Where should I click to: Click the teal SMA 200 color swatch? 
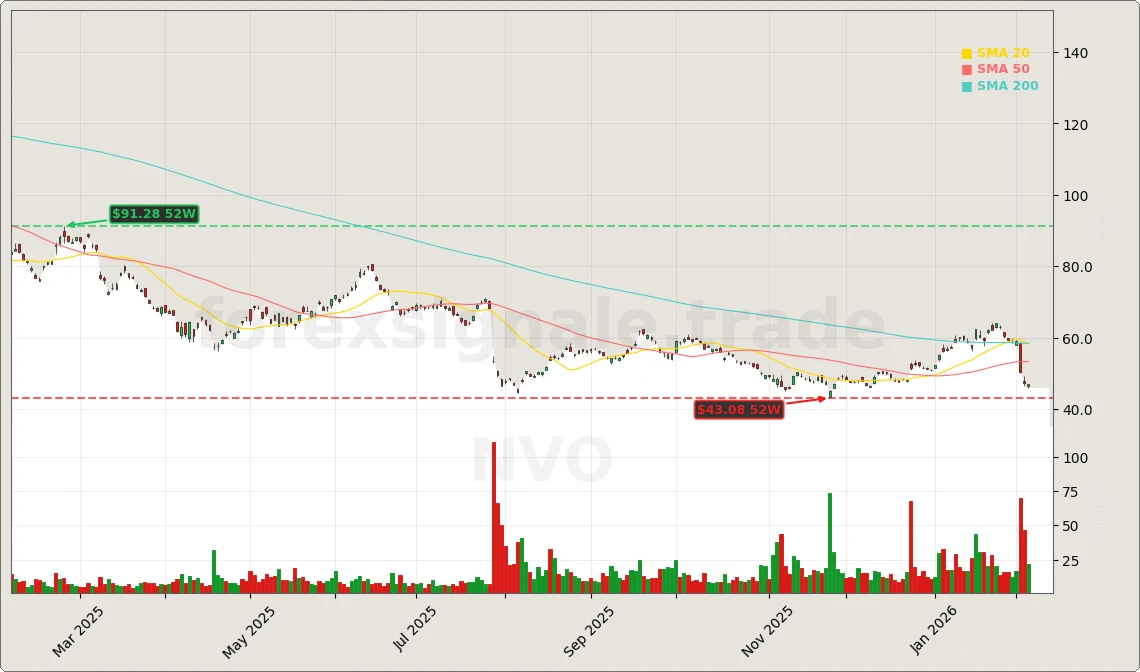coord(968,86)
